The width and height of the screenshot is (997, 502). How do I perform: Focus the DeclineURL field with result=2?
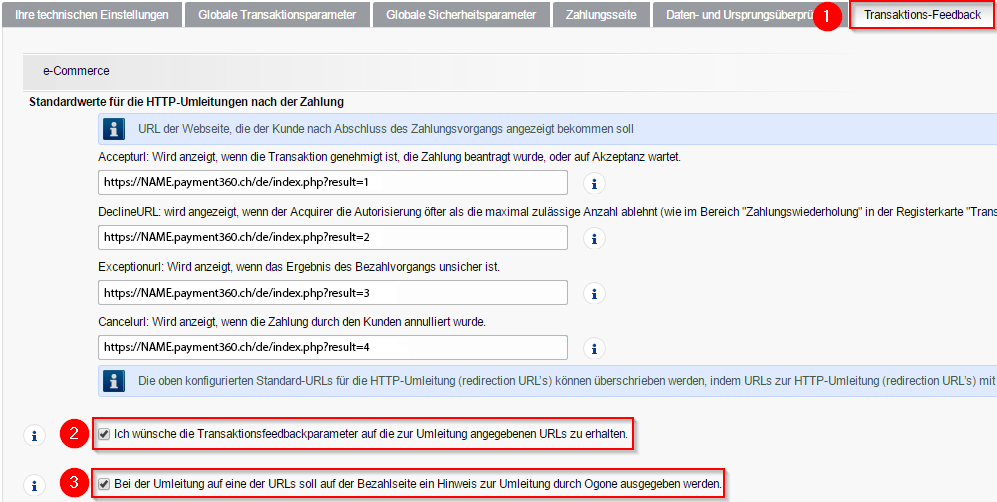[x=332, y=238]
